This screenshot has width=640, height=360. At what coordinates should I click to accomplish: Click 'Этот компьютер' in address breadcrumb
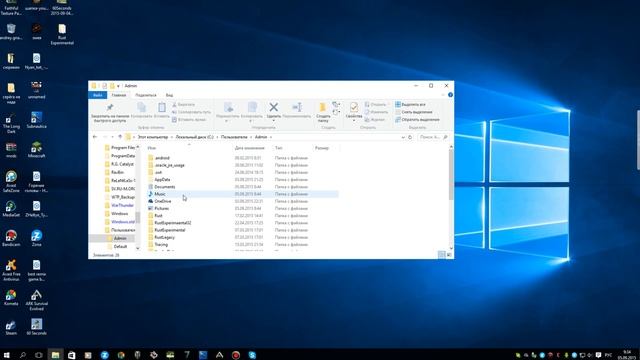pos(153,137)
